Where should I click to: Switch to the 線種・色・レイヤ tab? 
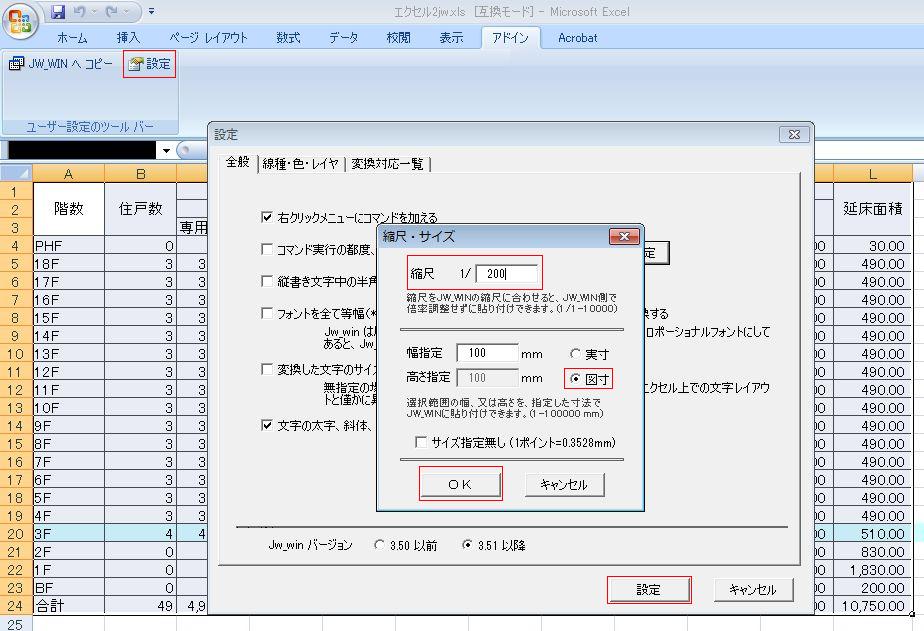pyautogui.click(x=300, y=164)
